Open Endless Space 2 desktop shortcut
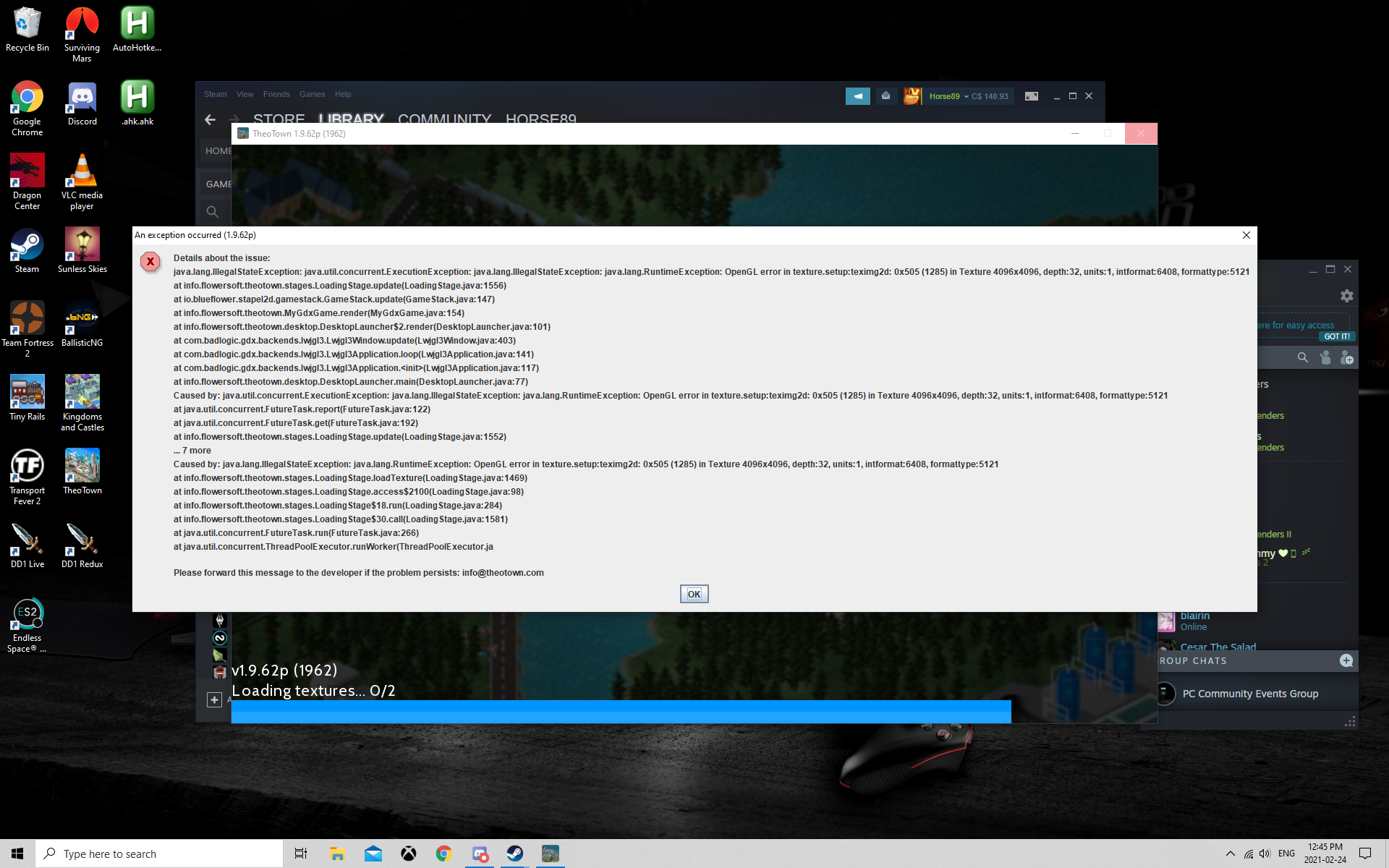Viewport: 1389px width, 868px height. tap(27, 626)
